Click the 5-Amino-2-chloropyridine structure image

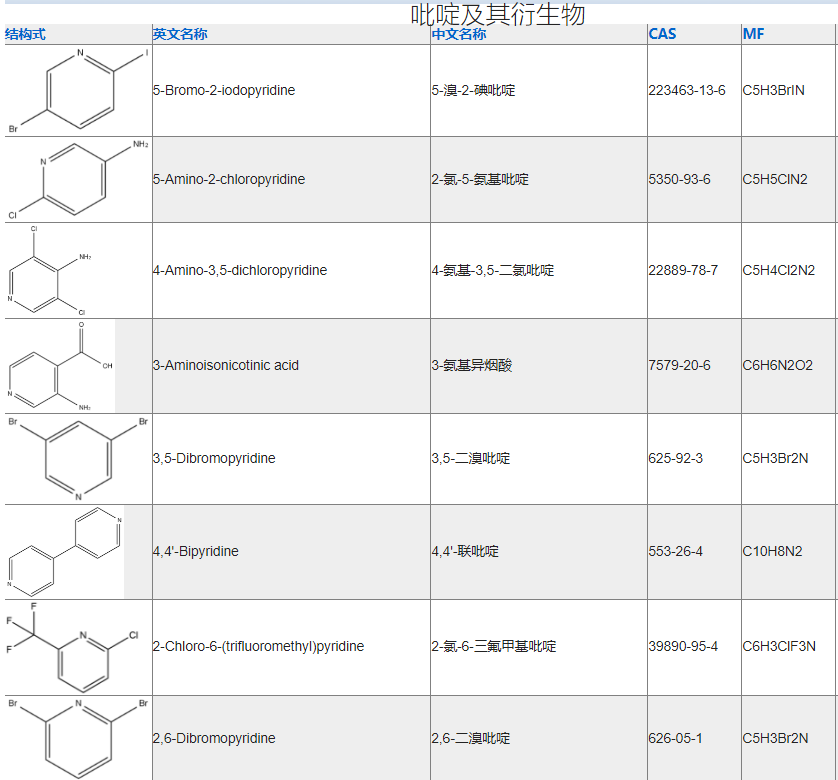tap(78, 180)
